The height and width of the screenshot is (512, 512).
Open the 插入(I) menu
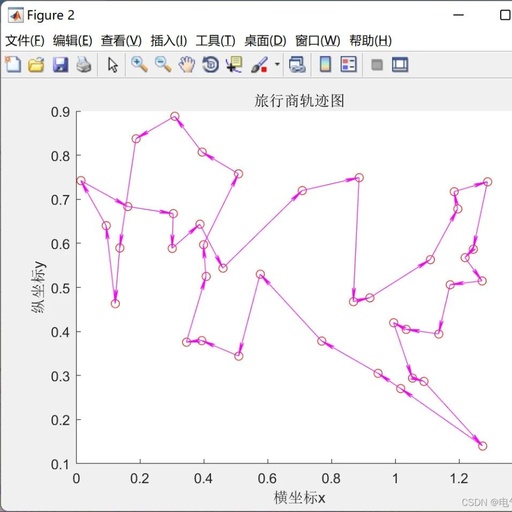(x=169, y=41)
